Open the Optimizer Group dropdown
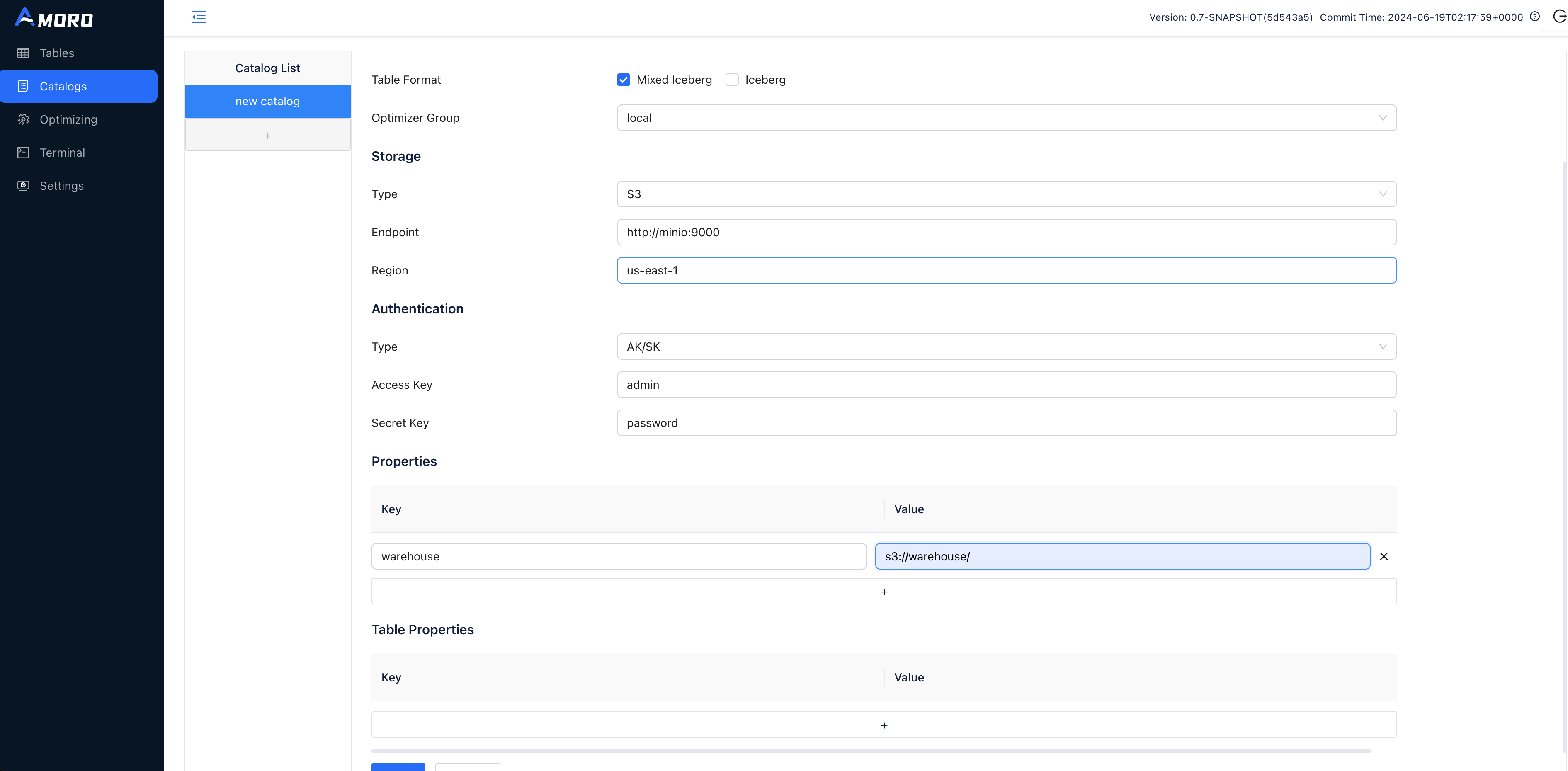This screenshot has width=1568, height=771. (x=1006, y=118)
